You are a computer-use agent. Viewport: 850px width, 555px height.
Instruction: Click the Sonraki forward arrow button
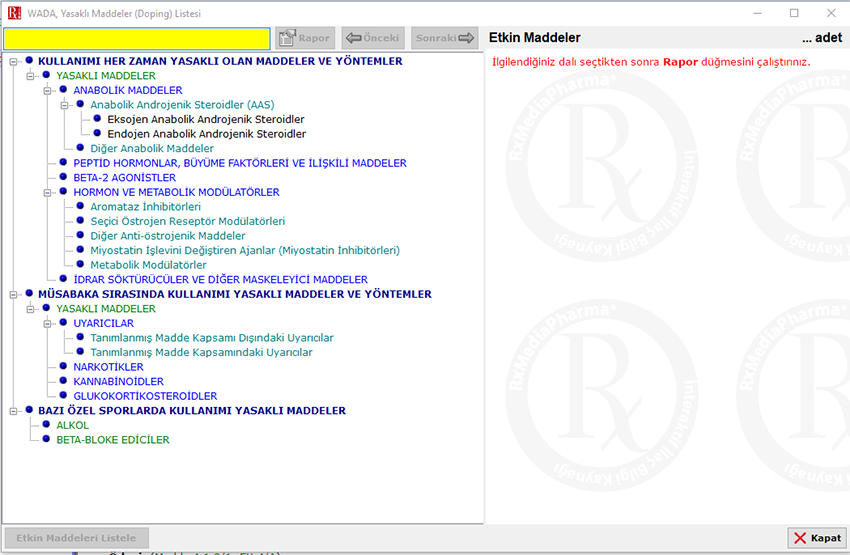pyautogui.click(x=445, y=38)
